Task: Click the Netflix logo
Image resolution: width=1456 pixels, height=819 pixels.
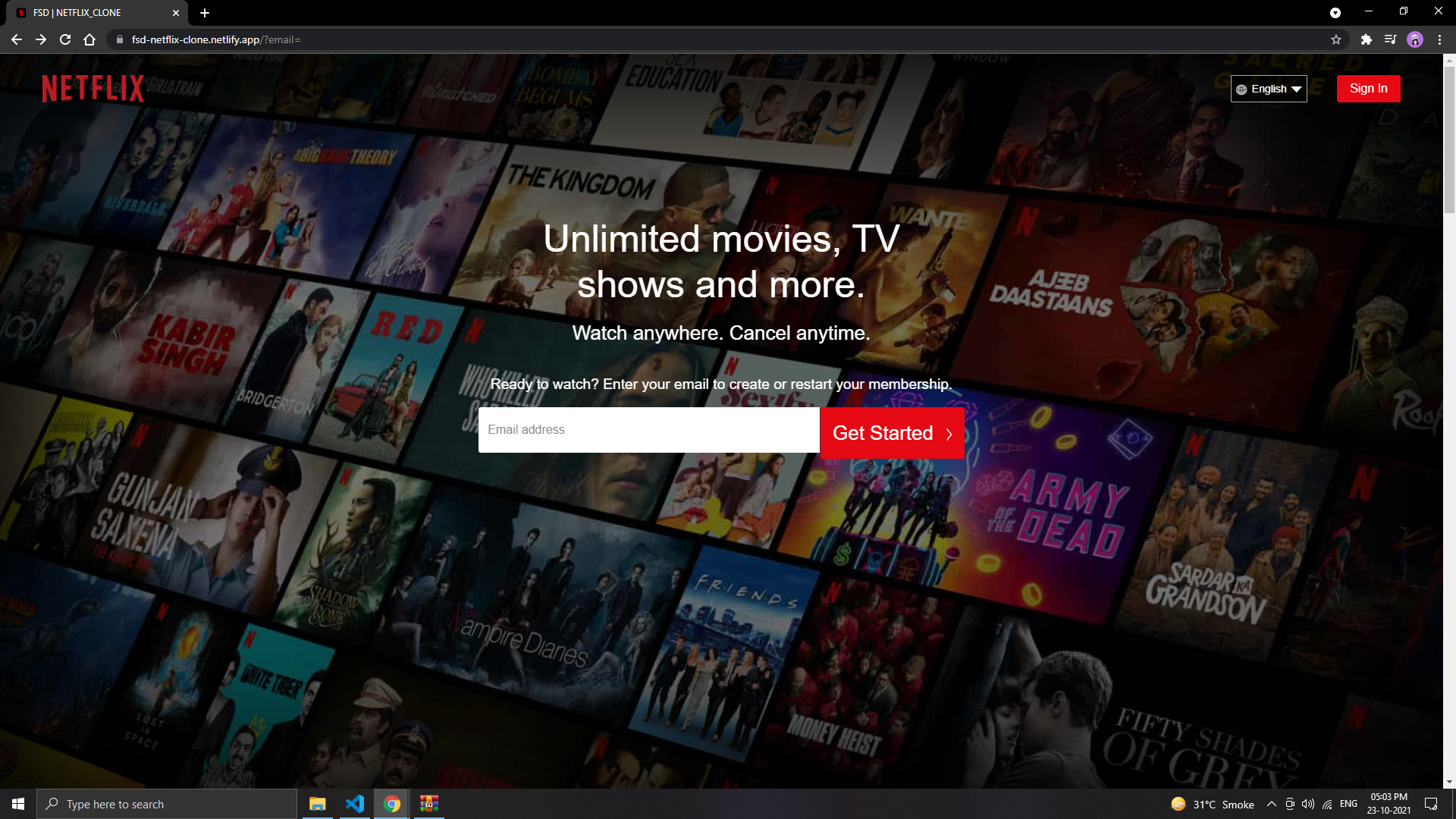Action: [x=93, y=89]
